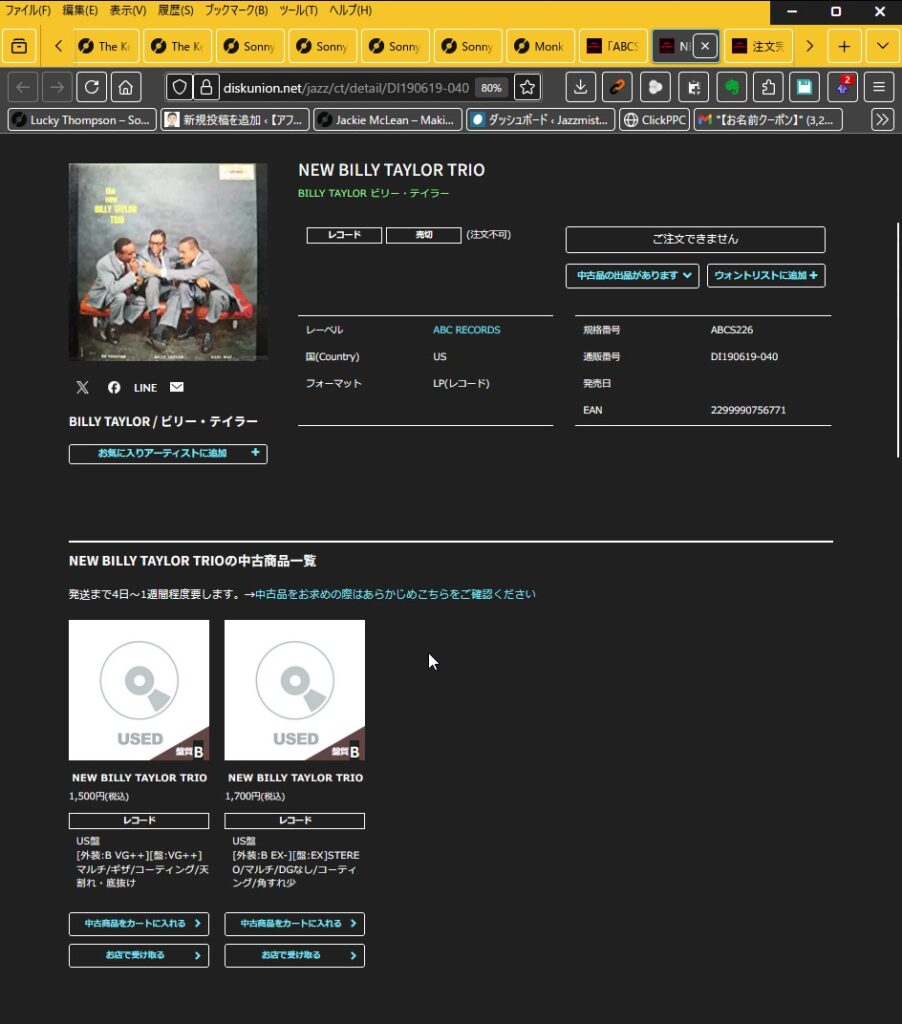Show more bookmarks toolbar items

click(x=882, y=120)
